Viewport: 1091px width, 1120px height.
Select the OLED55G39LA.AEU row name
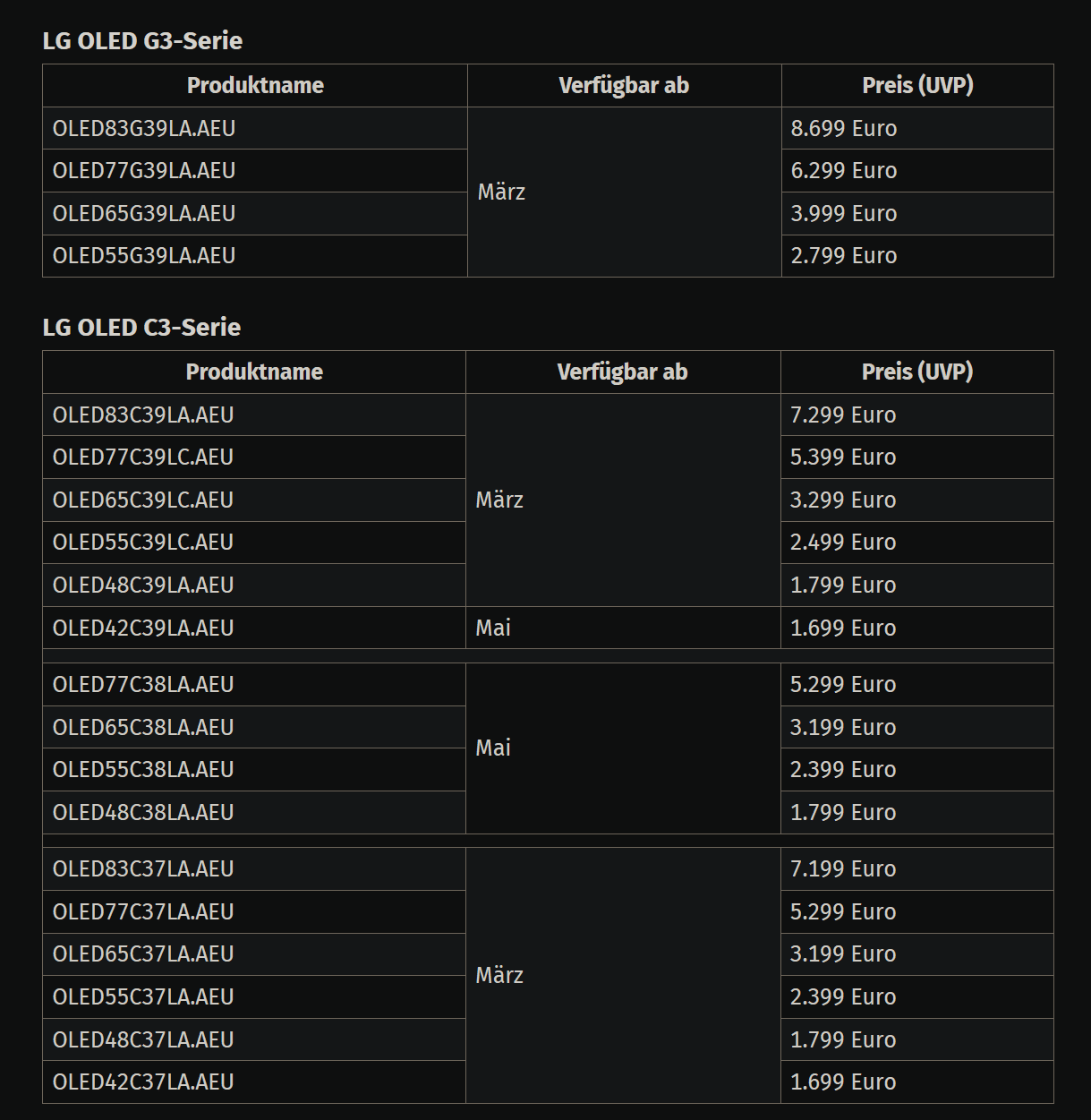pos(143,256)
